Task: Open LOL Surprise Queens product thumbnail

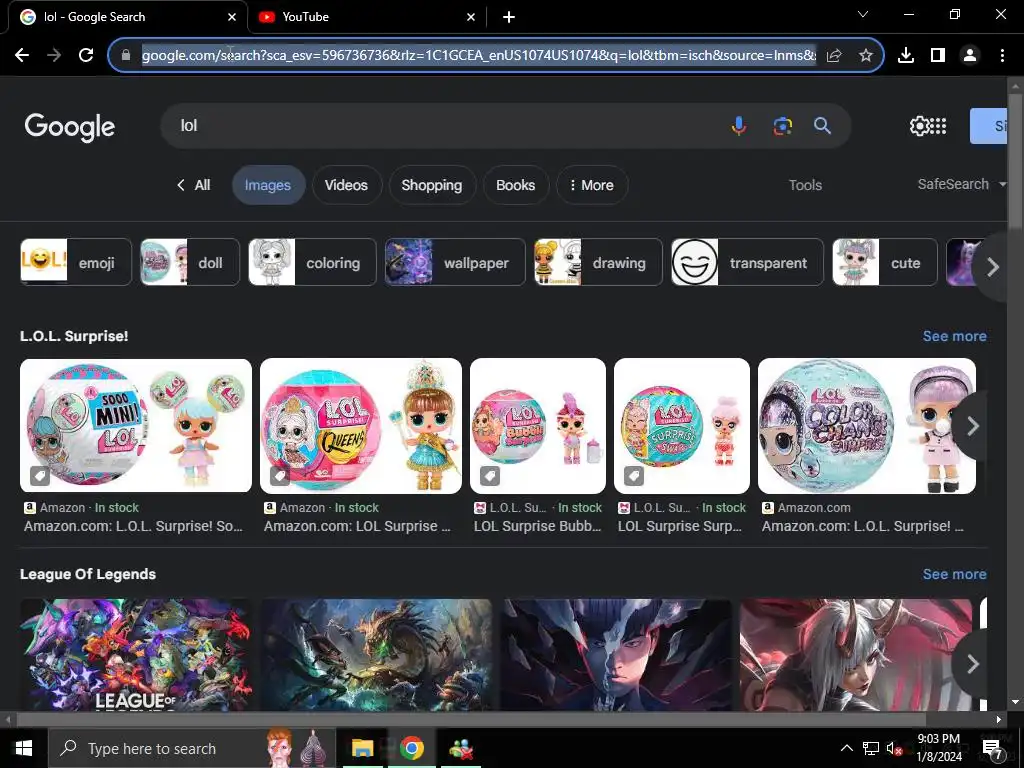Action: [360, 426]
